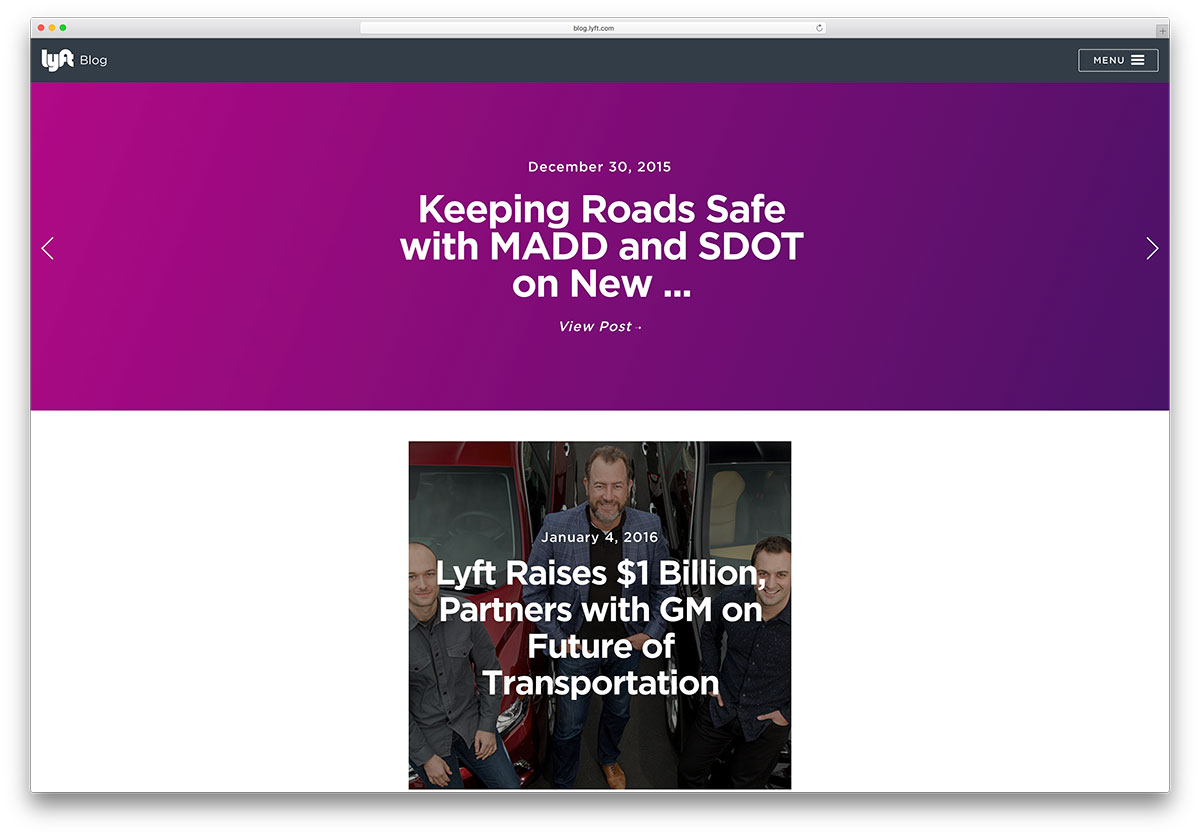The width and height of the screenshot is (1200, 836).
Task: Open the Keeping Roads Safe with MADD headline
Action: click(601, 247)
